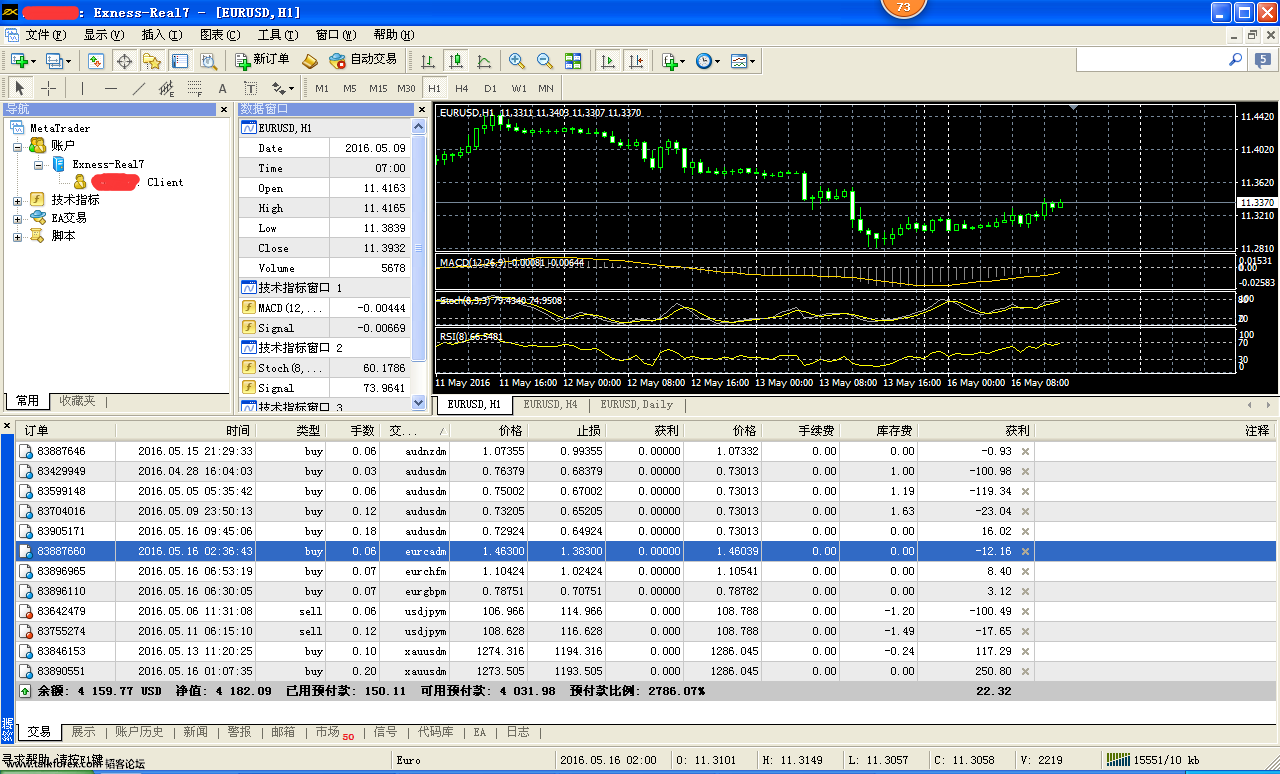Close order 83887646 with its x icon

pyautogui.click(x=1025, y=451)
